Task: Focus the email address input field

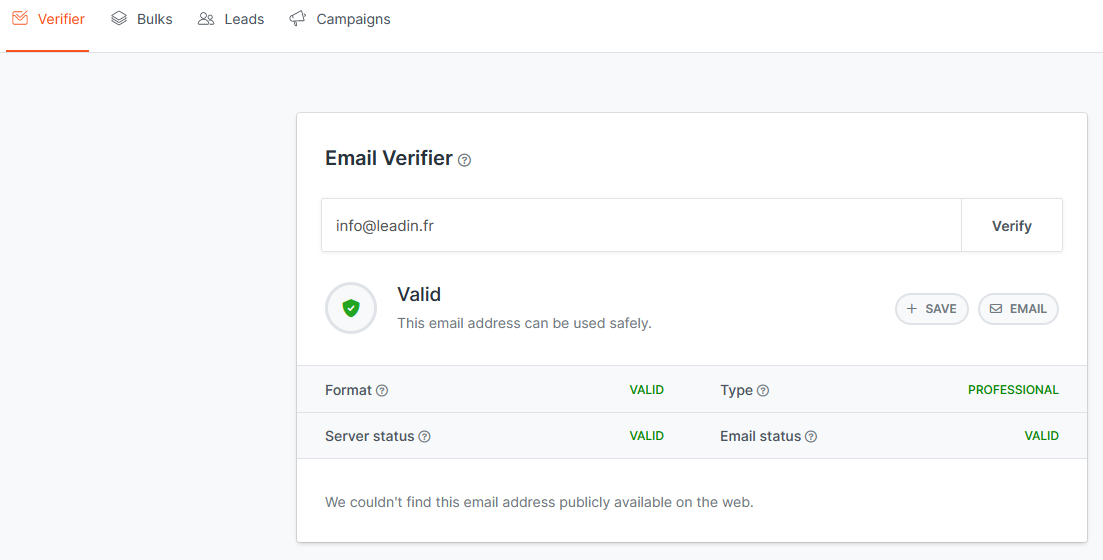Action: click(640, 226)
